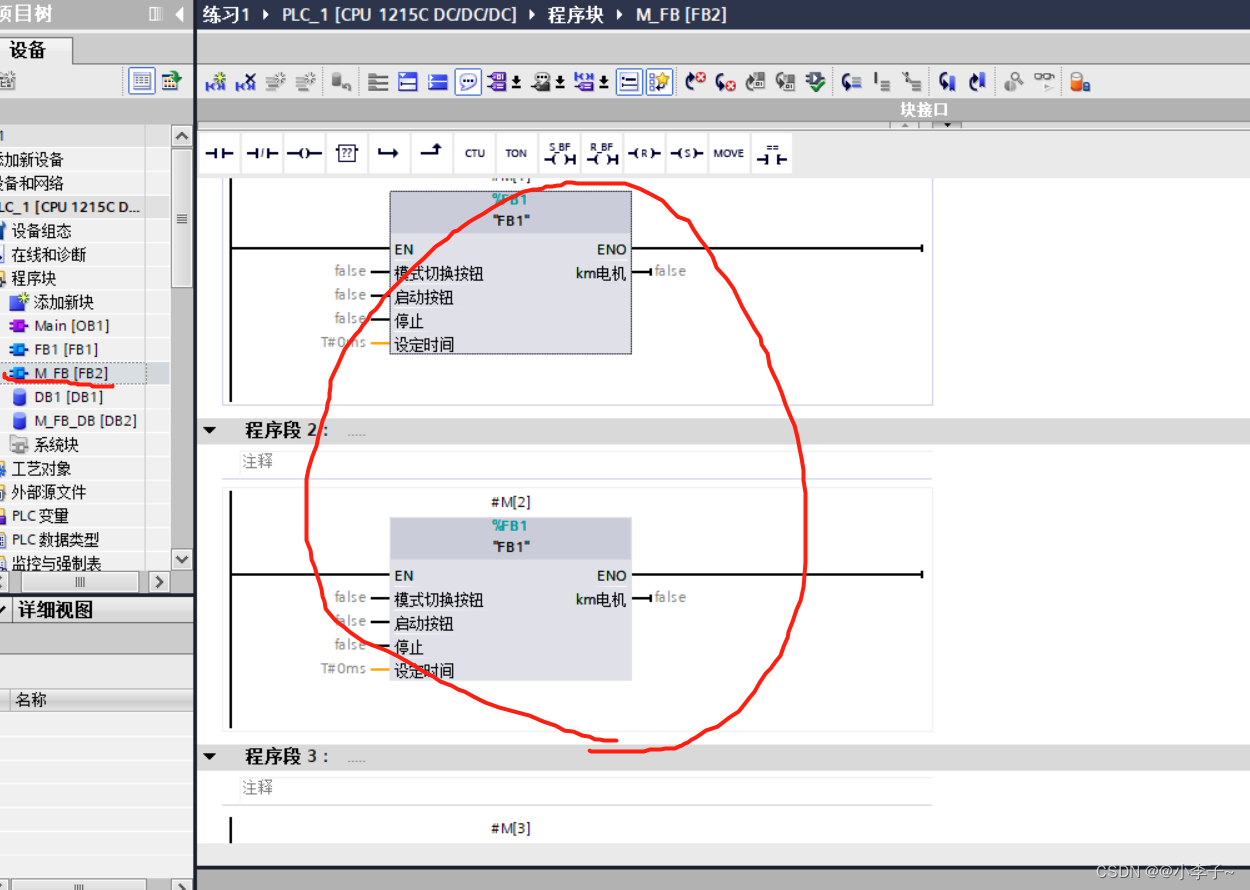Close all networks via toolbar icon

coord(437,82)
